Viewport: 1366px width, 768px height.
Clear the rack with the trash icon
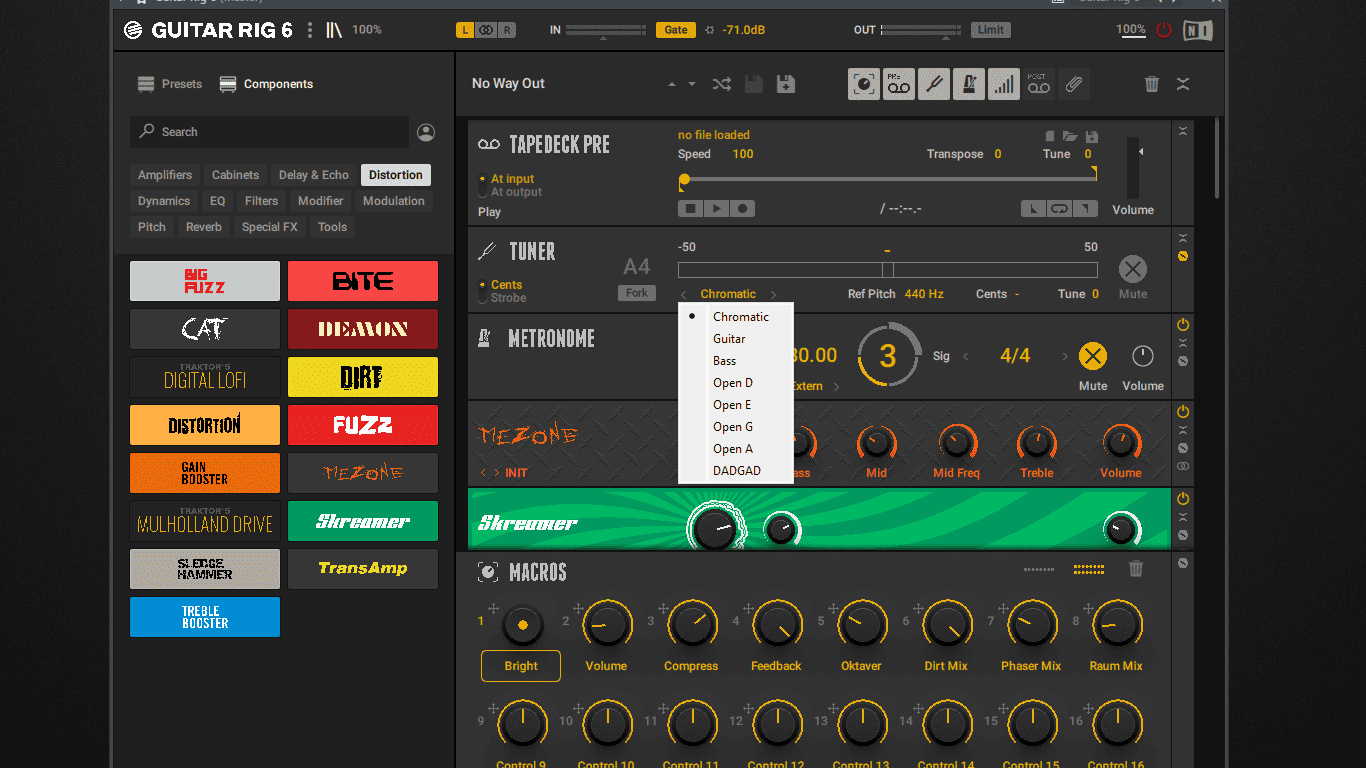click(1152, 84)
